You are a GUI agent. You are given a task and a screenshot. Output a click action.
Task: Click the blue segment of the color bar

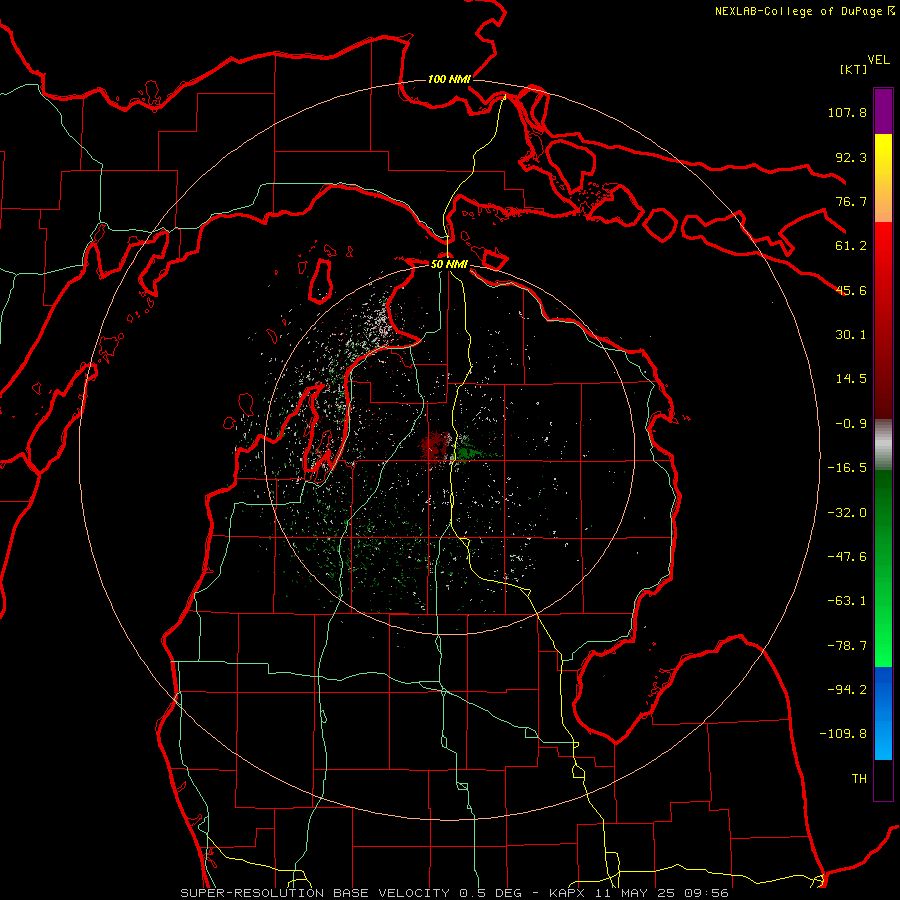point(883,713)
